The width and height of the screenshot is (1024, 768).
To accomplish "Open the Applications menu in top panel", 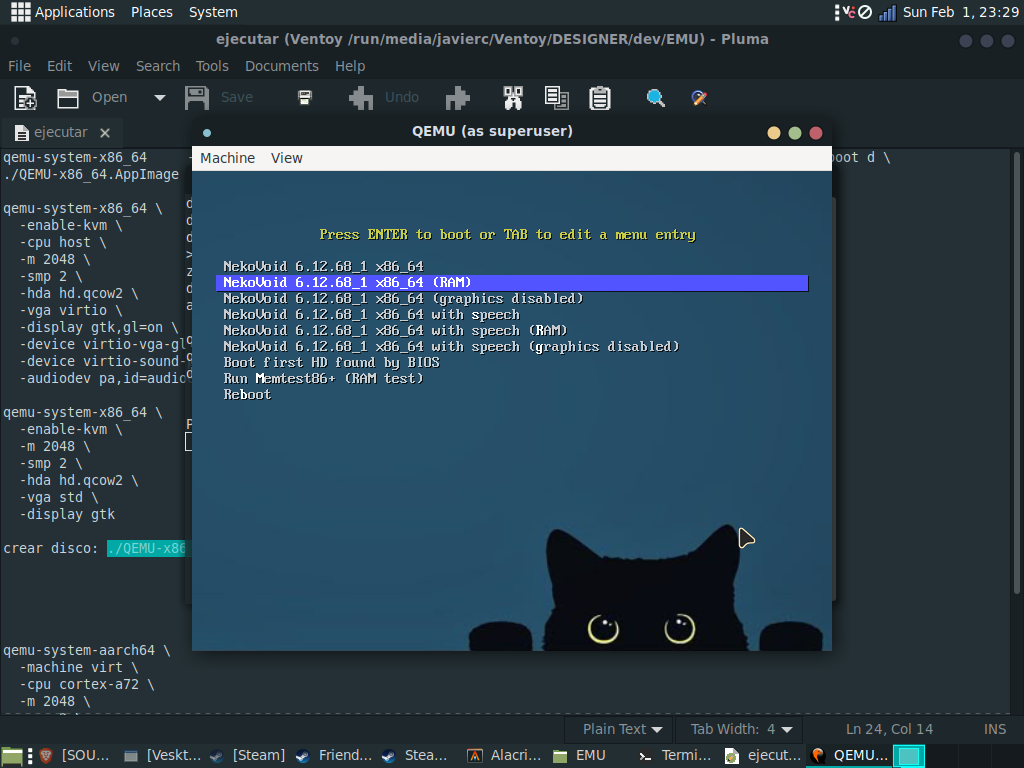I will 74,12.
